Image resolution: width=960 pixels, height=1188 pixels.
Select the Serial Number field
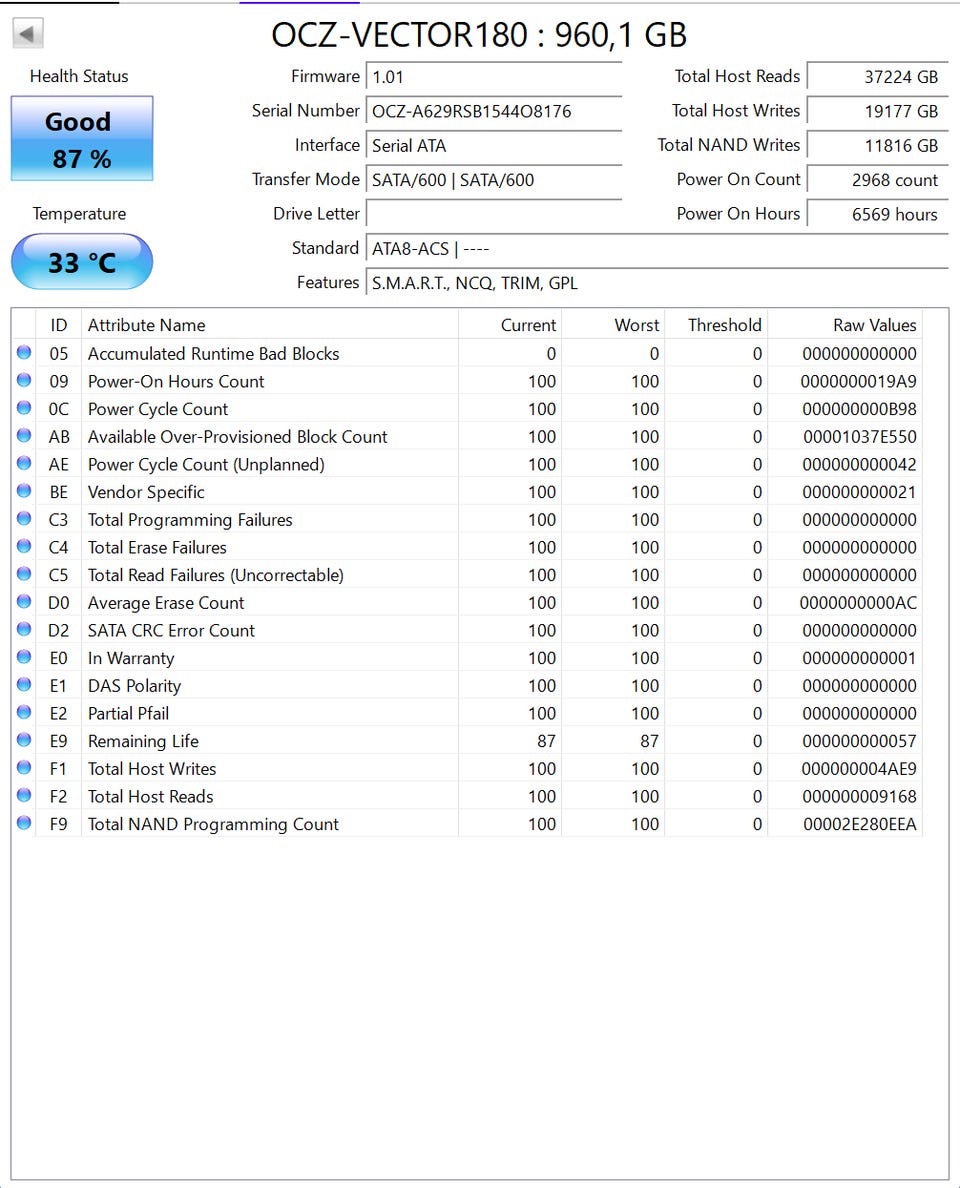494,111
